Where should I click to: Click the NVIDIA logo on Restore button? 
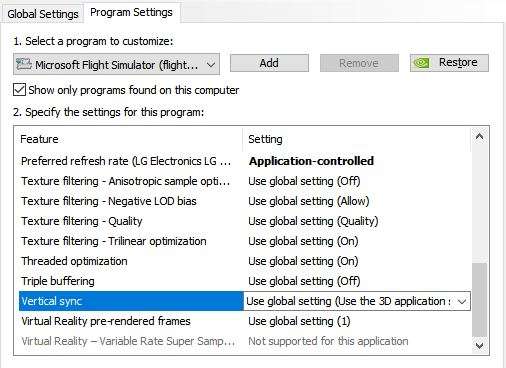421,63
